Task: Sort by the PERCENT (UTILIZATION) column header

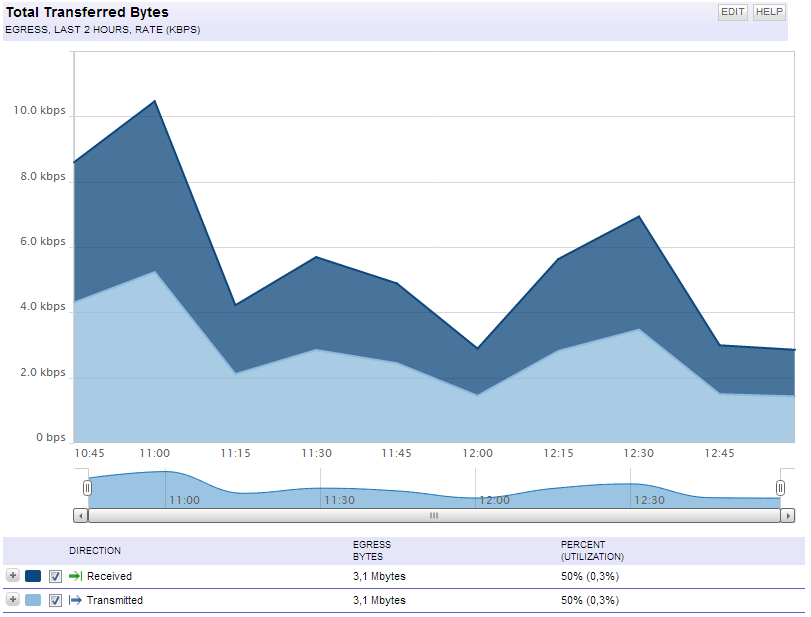Action: tap(592, 551)
